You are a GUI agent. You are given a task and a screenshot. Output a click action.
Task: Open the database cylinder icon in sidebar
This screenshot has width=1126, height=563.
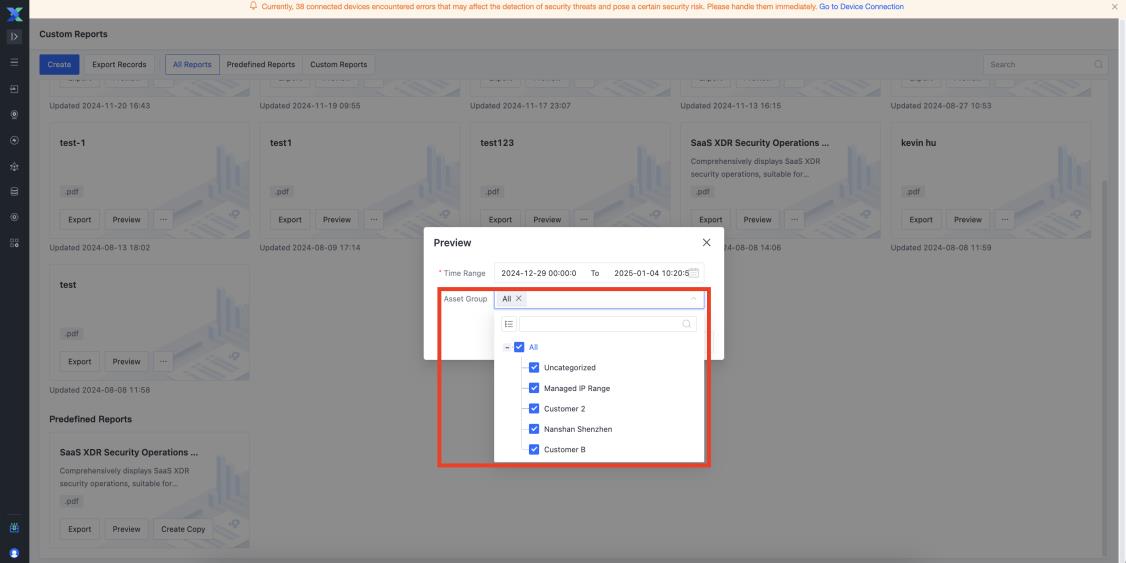[14, 192]
